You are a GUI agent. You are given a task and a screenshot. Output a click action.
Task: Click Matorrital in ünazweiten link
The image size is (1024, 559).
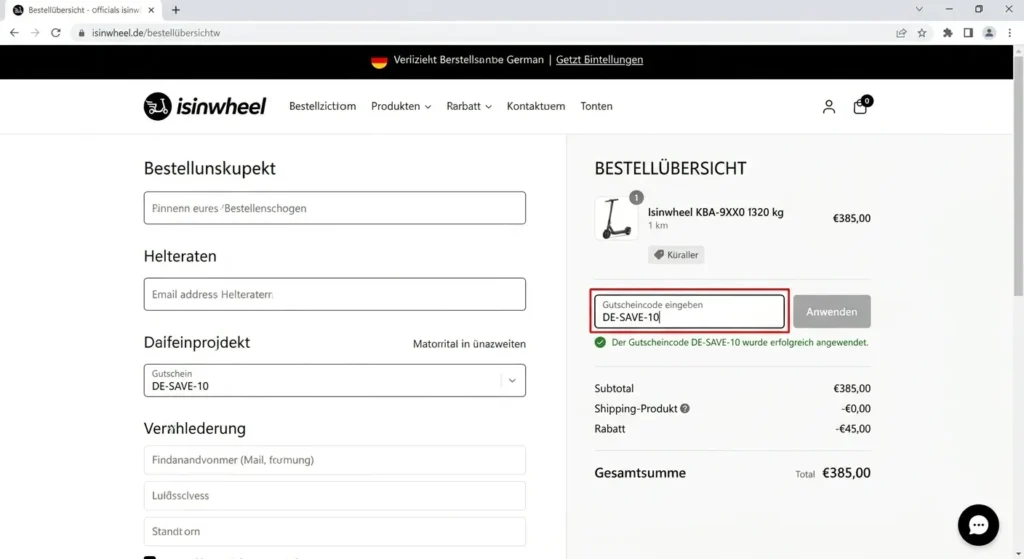(x=469, y=343)
